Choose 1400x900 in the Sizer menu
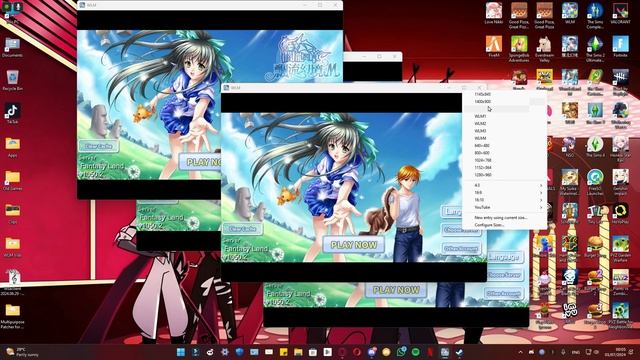The width and height of the screenshot is (640, 360). click(x=504, y=102)
